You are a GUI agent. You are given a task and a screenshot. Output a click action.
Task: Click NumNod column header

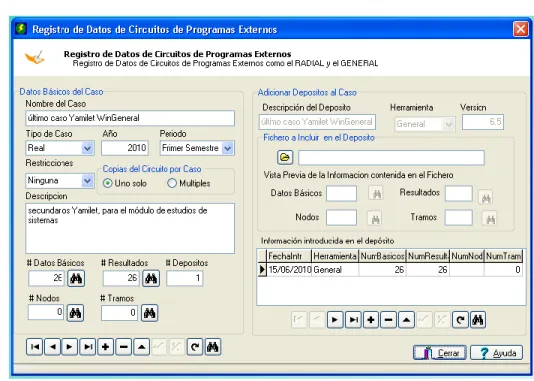pos(467,256)
